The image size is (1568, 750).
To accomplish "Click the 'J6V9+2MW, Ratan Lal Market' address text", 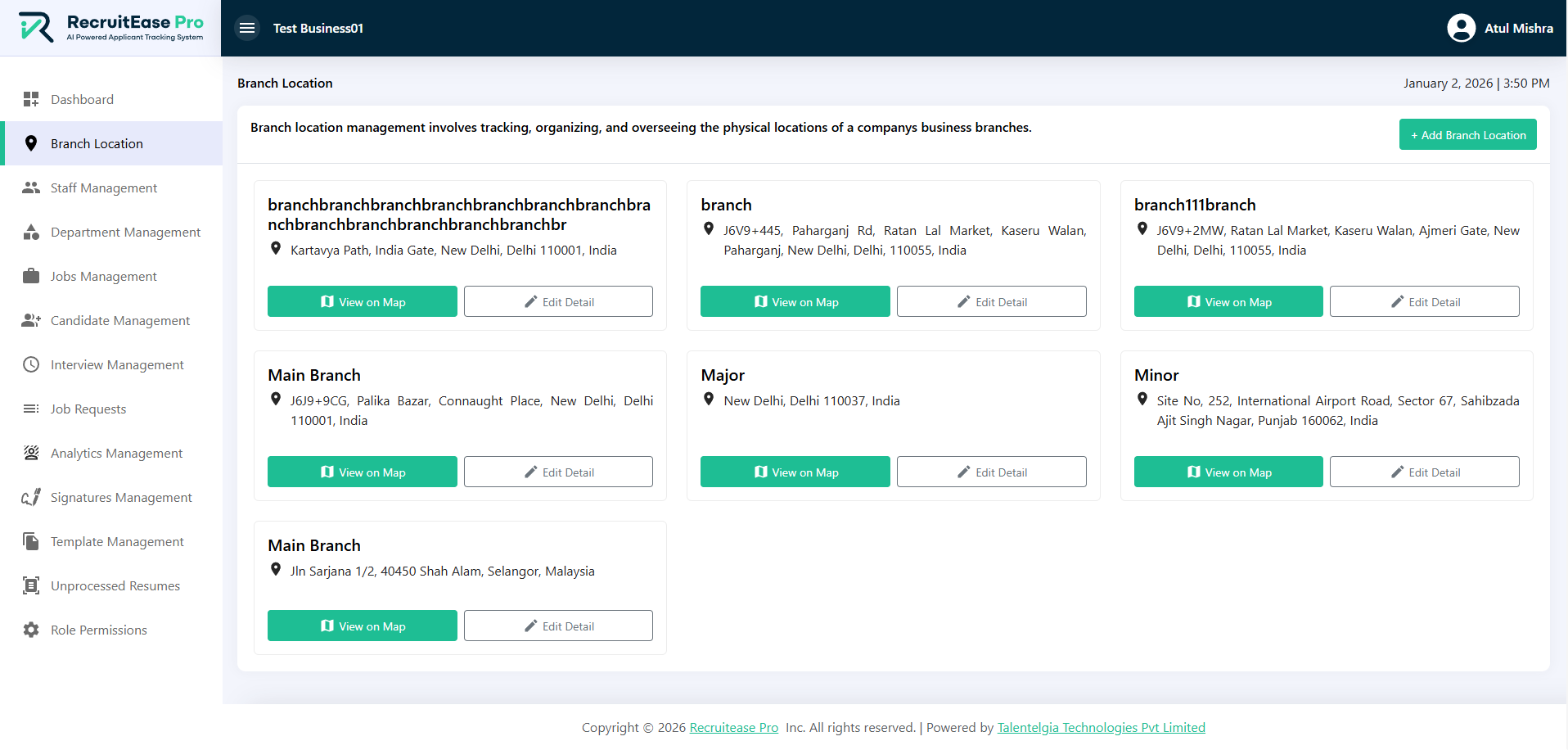I will [x=1338, y=240].
